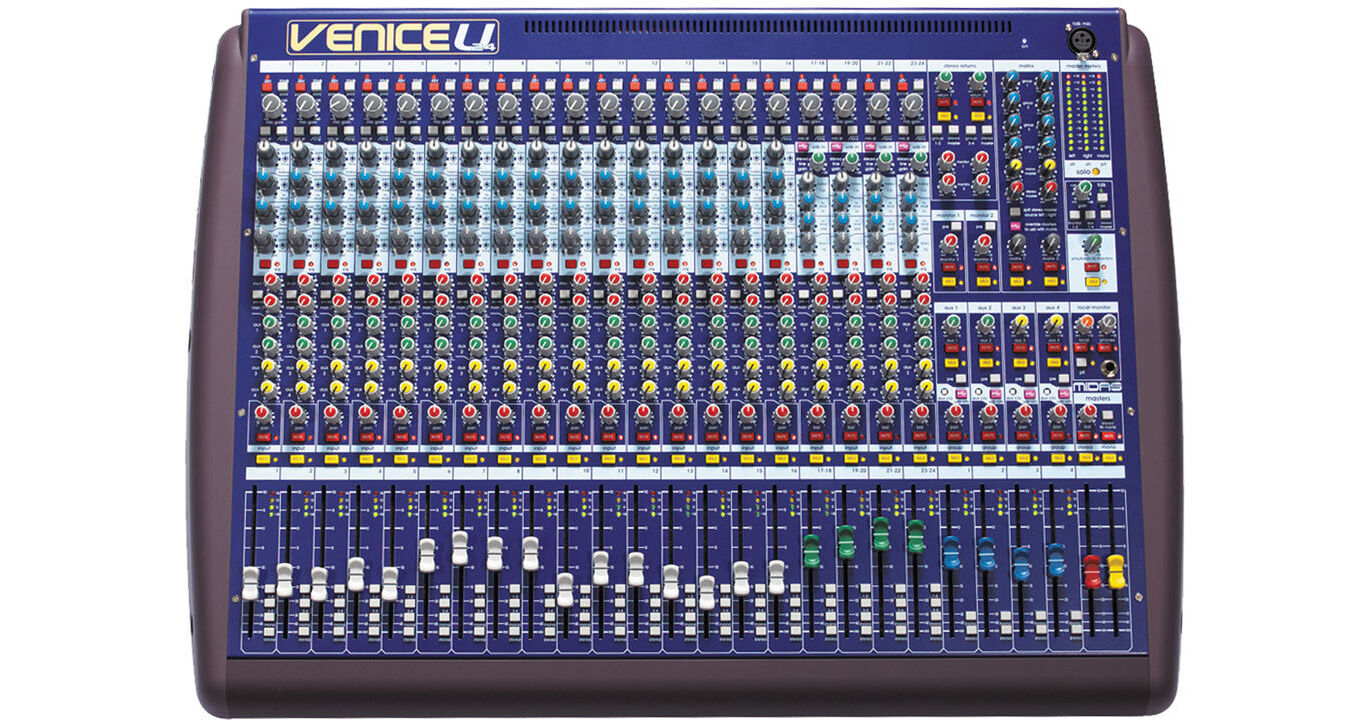Solo the monitor 2 output
Viewport: 1371px width, 720px height.
click(x=982, y=282)
